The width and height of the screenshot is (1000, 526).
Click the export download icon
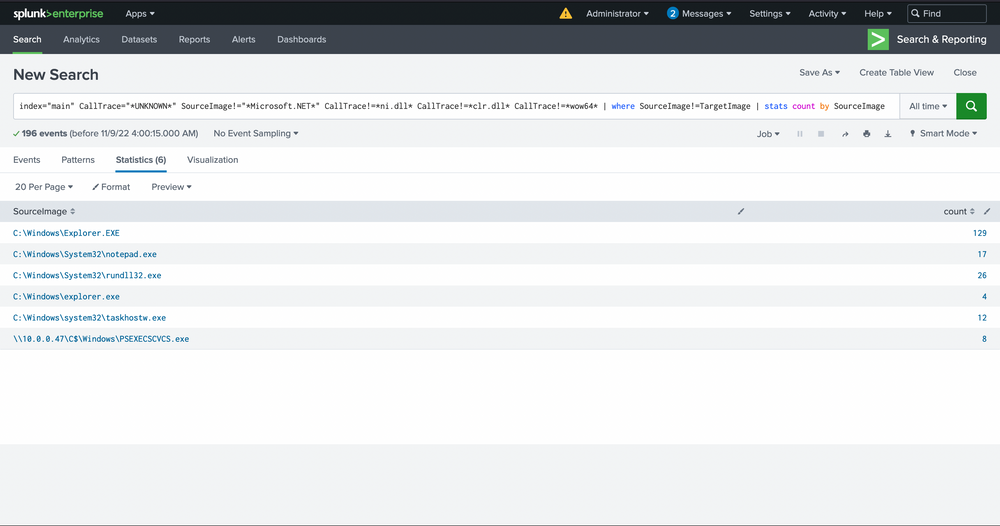[887, 134]
